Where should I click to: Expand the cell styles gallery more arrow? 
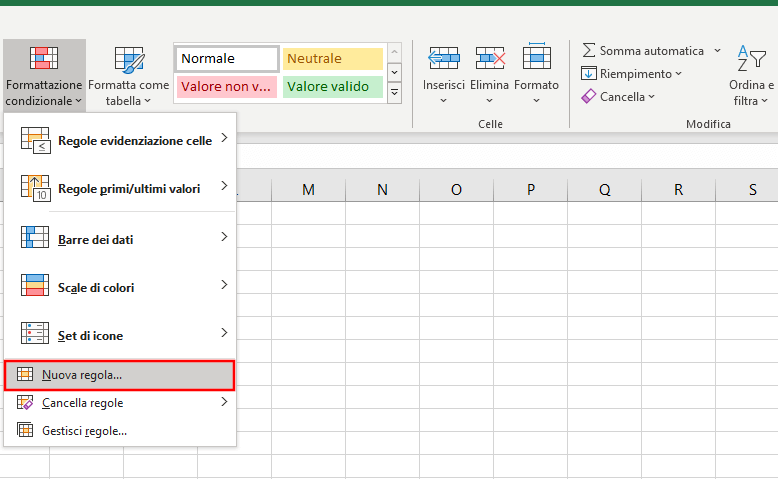(x=394, y=92)
